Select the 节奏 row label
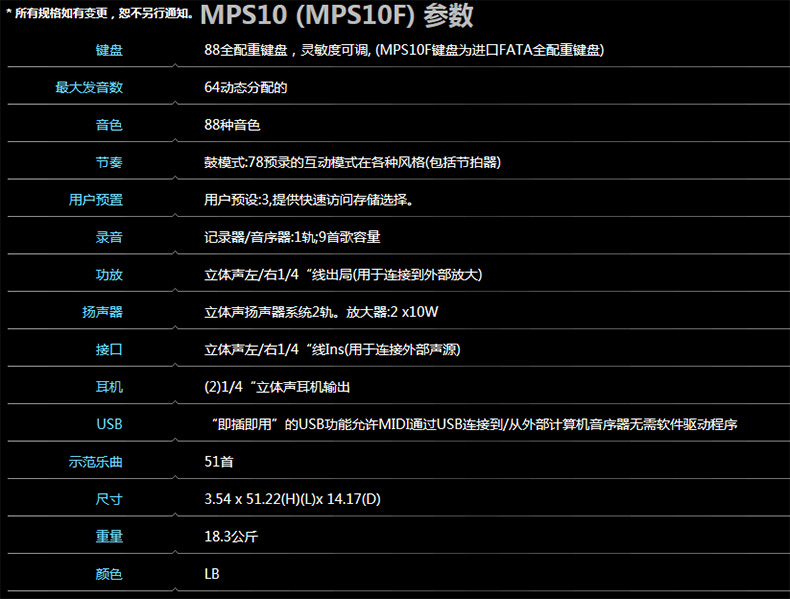 [109, 162]
